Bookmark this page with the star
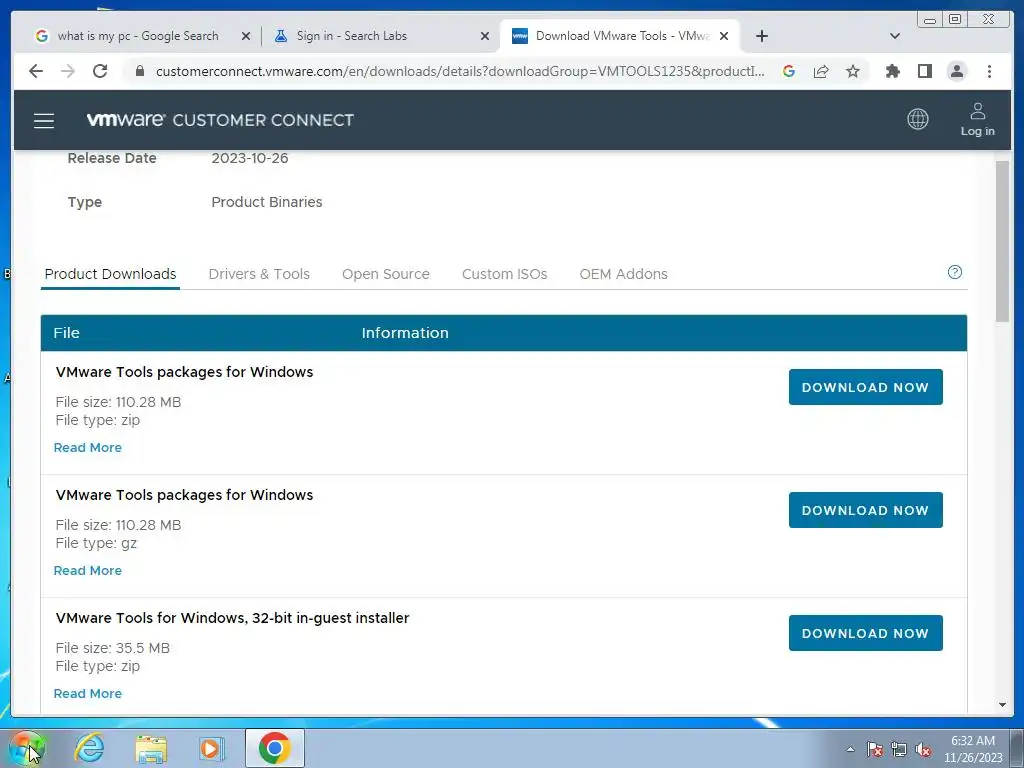Viewport: 1024px width, 768px height. pyautogui.click(x=852, y=71)
